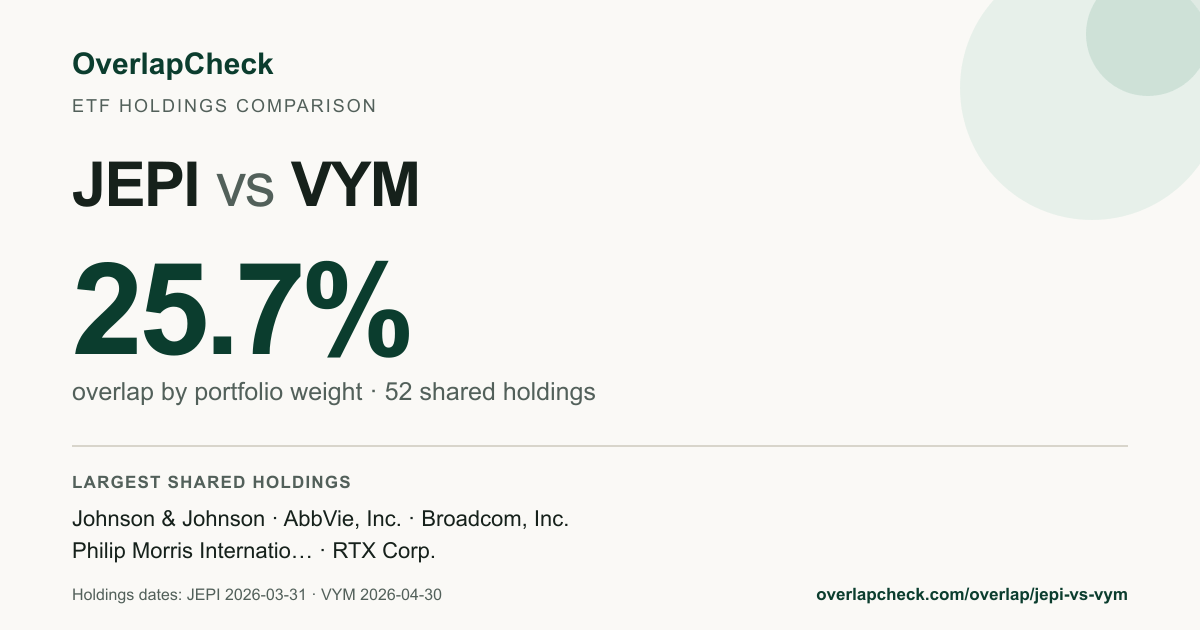Image resolution: width=1200 pixels, height=630 pixels.
Task: Open the overlapcheck.com/overlap/jepi-vs-vym link
Action: (x=972, y=594)
